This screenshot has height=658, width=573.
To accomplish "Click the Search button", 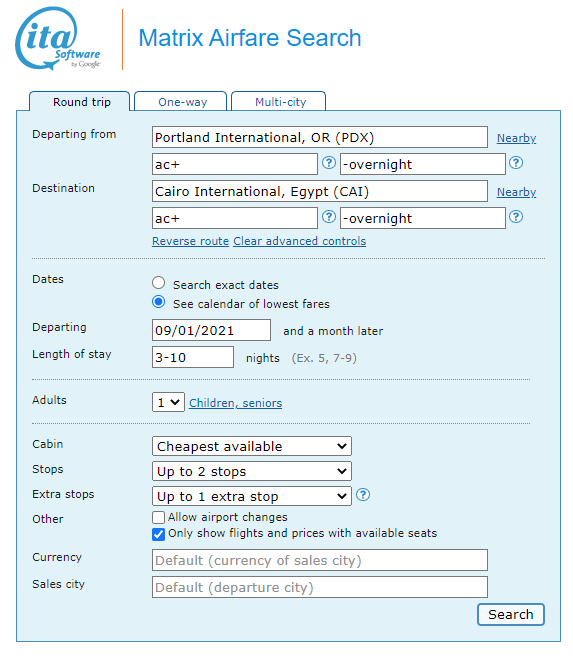I will 510,614.
